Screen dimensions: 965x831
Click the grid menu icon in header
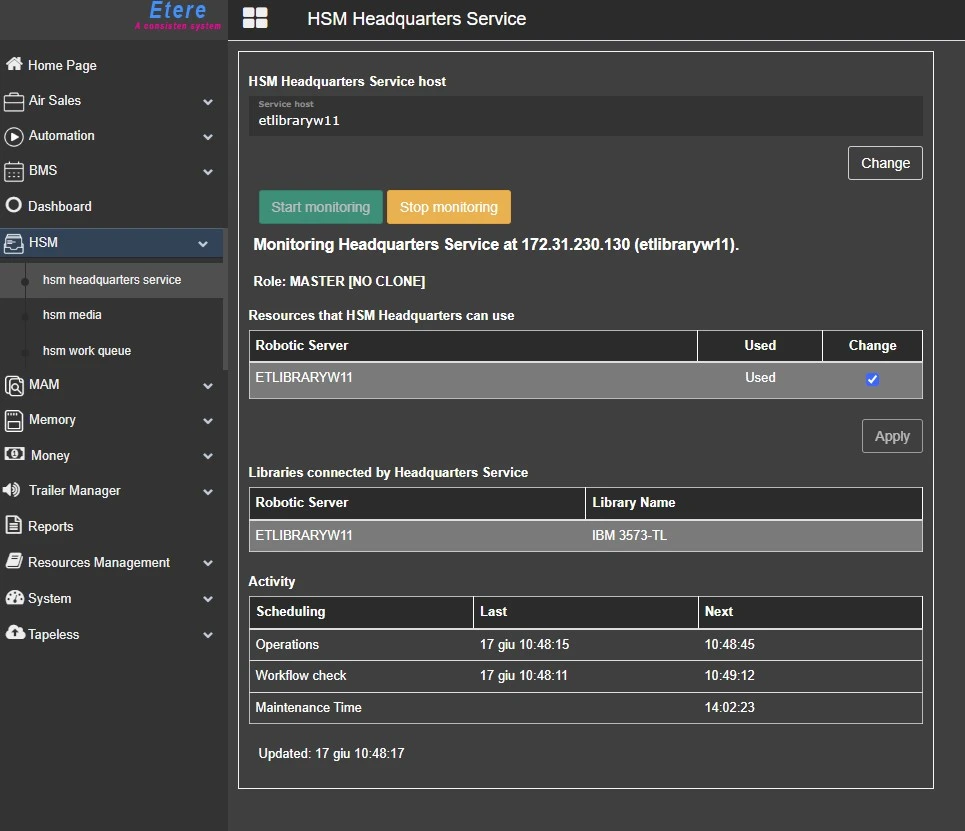click(255, 18)
